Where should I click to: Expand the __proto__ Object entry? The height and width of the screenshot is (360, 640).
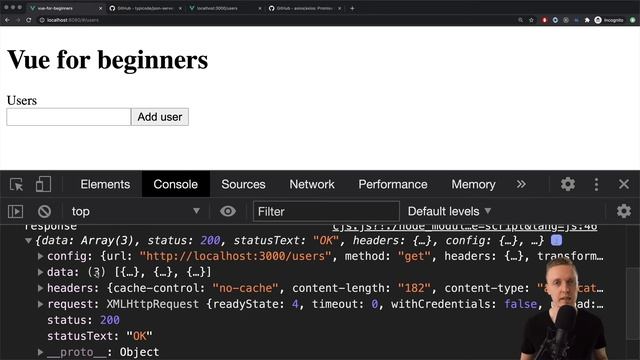point(40,352)
